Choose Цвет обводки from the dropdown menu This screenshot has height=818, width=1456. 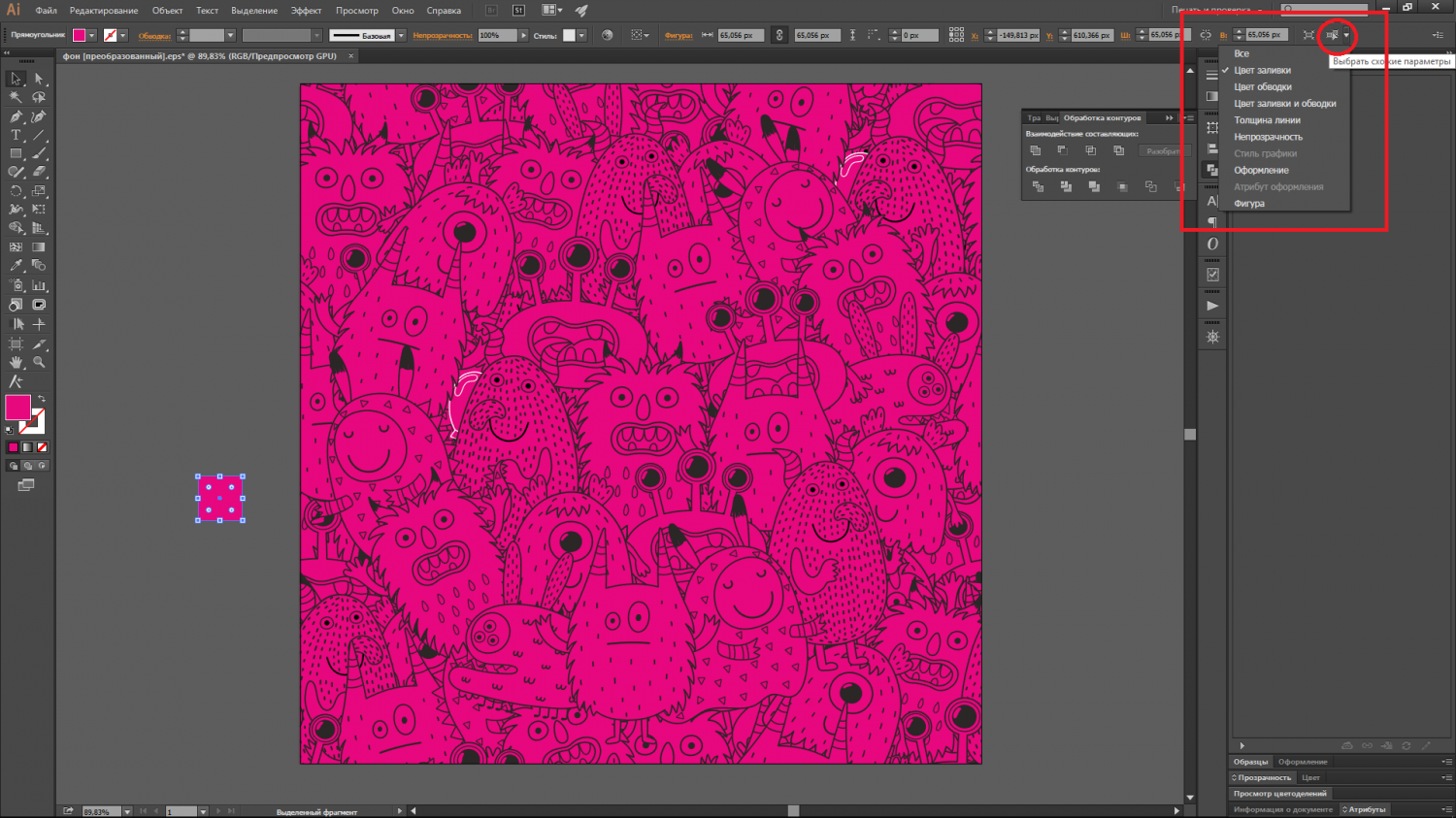pyautogui.click(x=1262, y=87)
